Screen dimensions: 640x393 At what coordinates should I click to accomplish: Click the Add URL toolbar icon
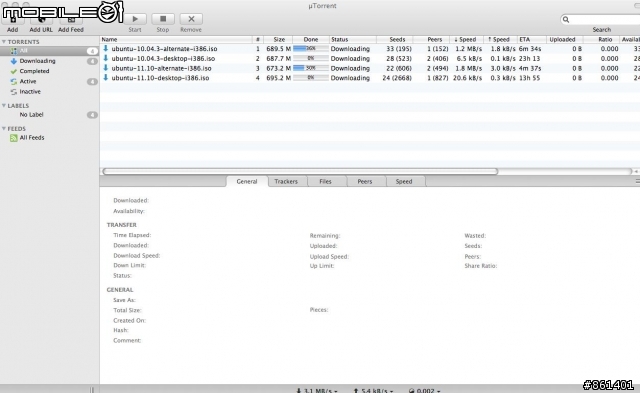(41, 19)
